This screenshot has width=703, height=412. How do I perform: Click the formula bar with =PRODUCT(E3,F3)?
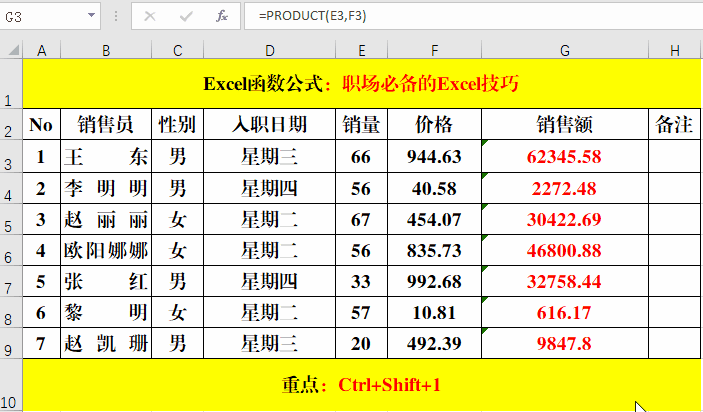click(473, 17)
